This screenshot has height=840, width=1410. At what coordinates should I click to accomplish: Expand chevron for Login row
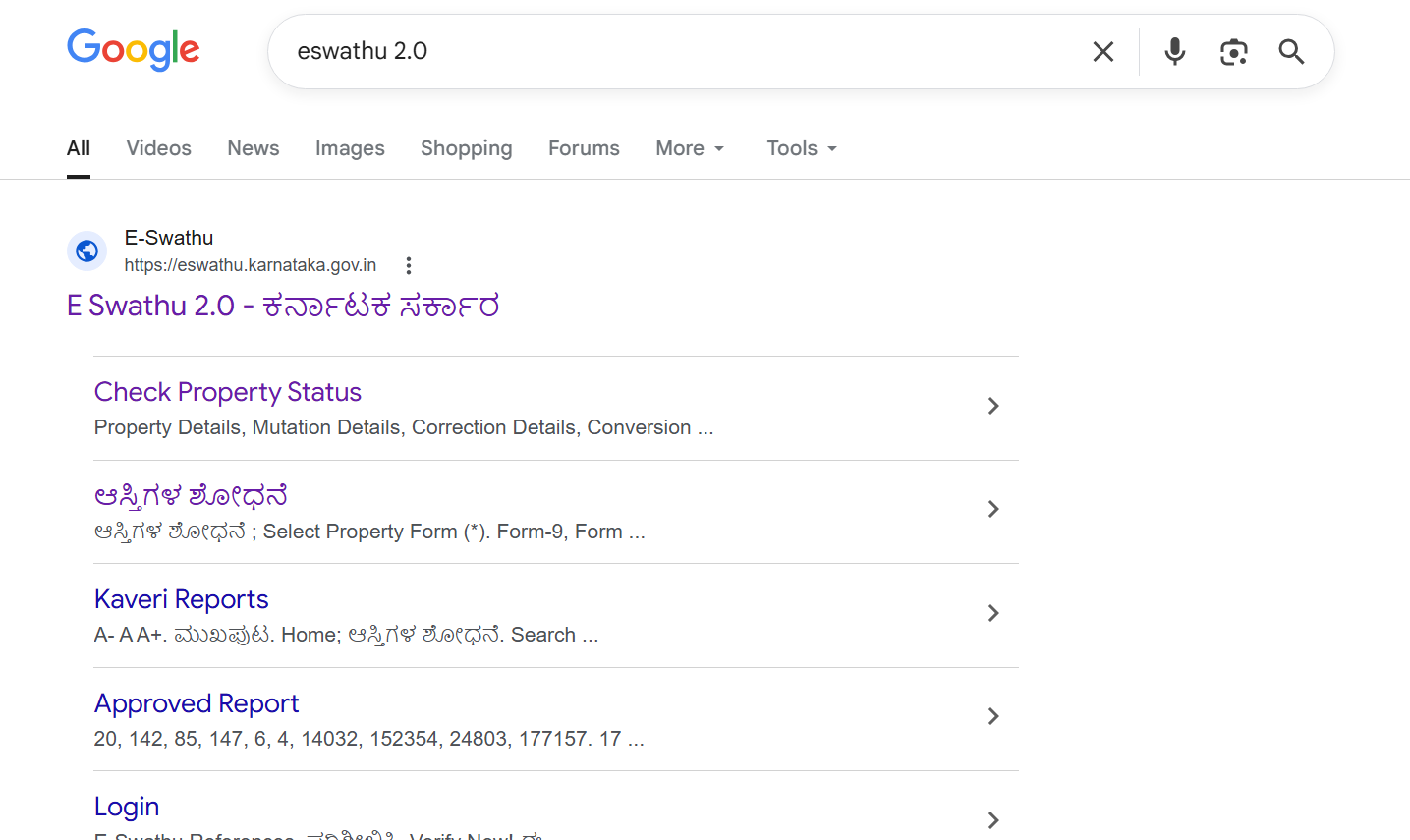(x=993, y=820)
